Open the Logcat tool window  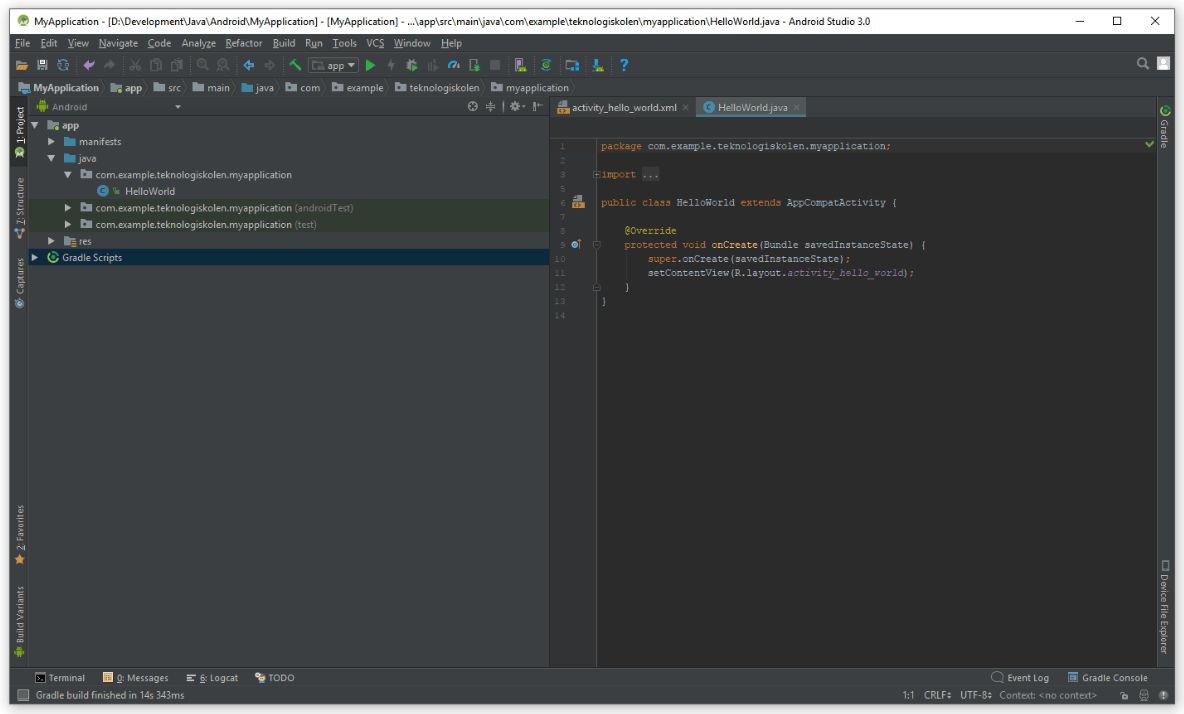(x=212, y=678)
